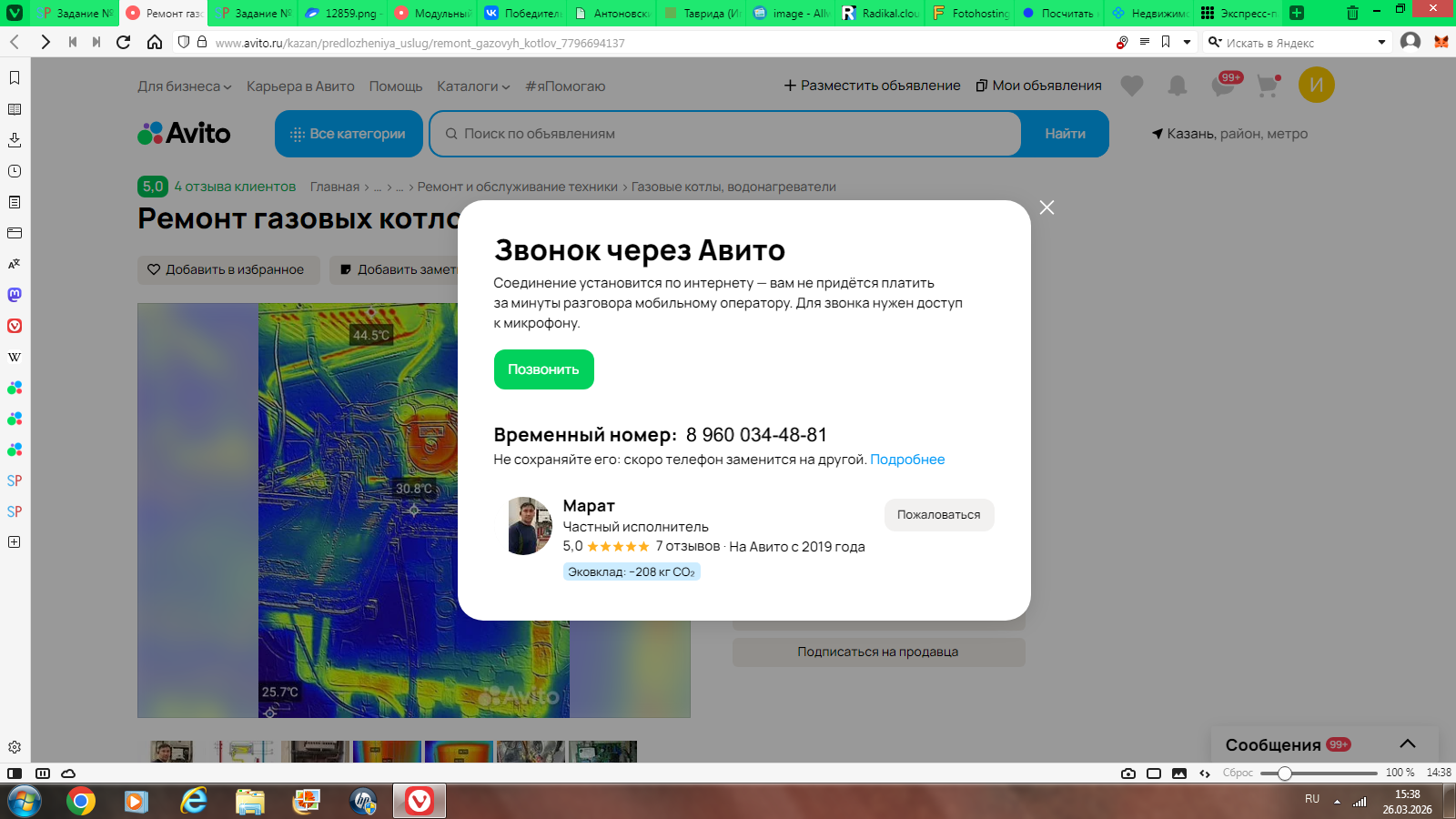Open the browser profile avatar
Screen dimensions: 1456x819
tap(1410, 42)
